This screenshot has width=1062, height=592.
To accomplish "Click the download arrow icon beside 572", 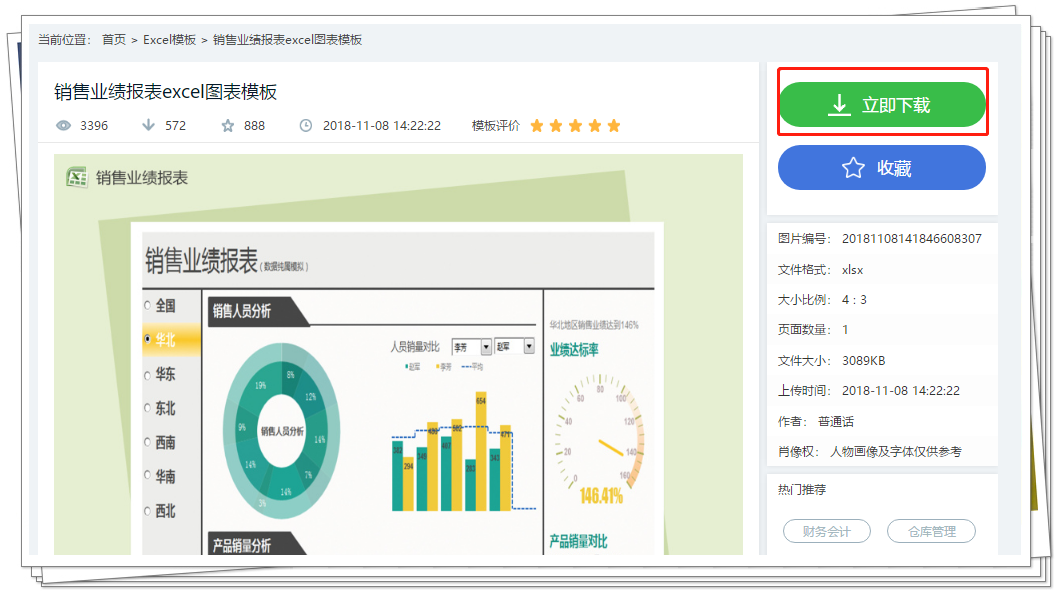I will tap(148, 124).
